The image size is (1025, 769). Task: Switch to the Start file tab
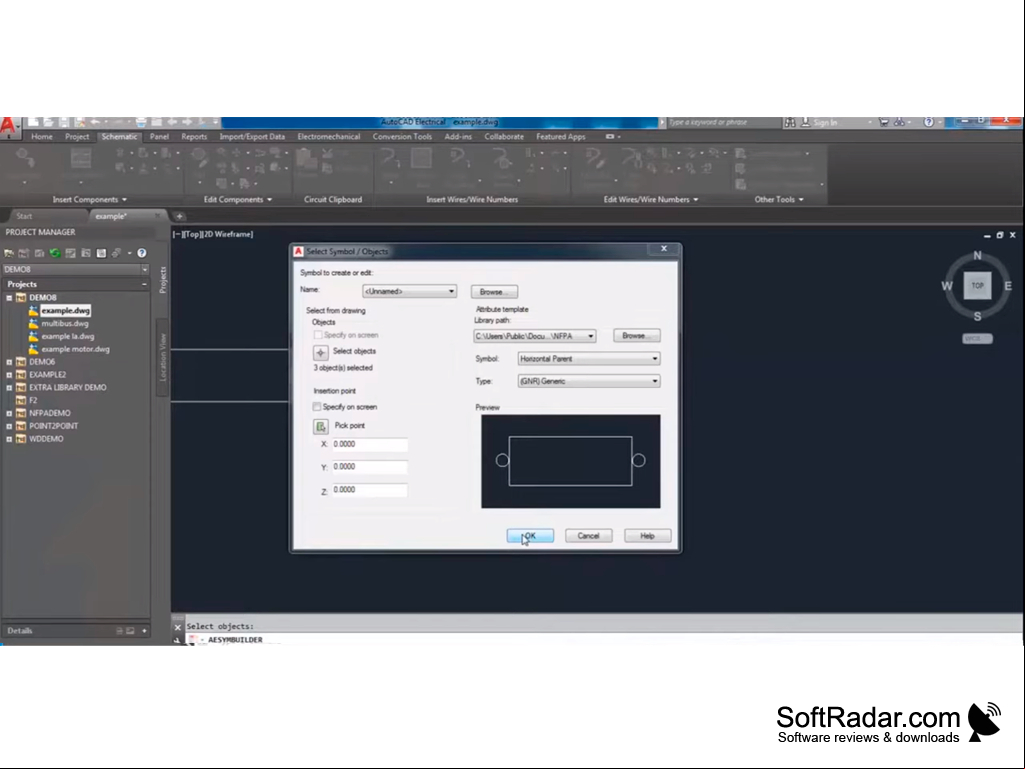click(x=24, y=216)
